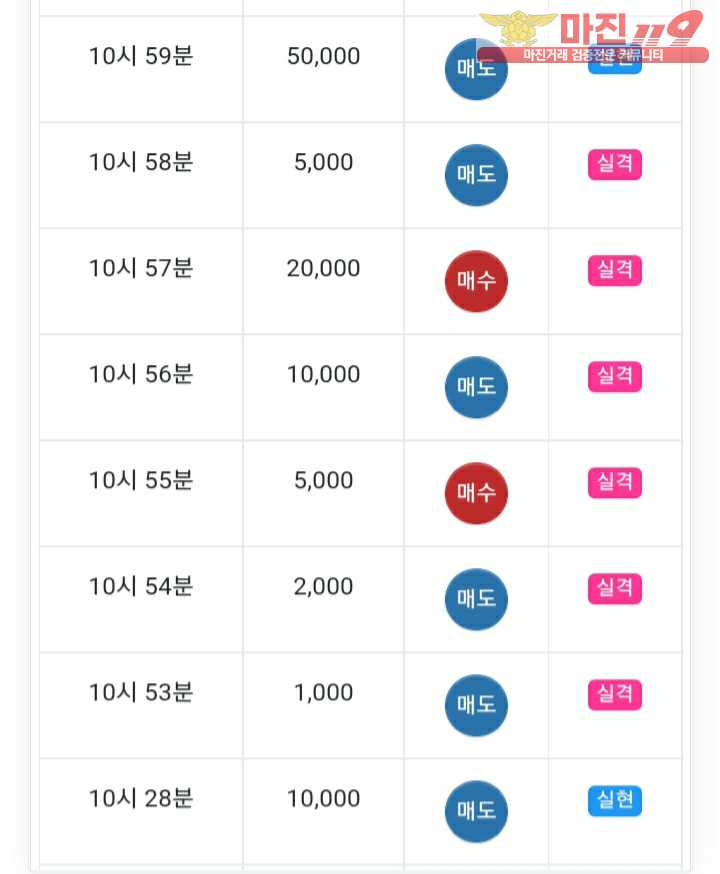
Task: Click the blue 매도 circle in 10시 58분 row
Action: tap(476, 175)
